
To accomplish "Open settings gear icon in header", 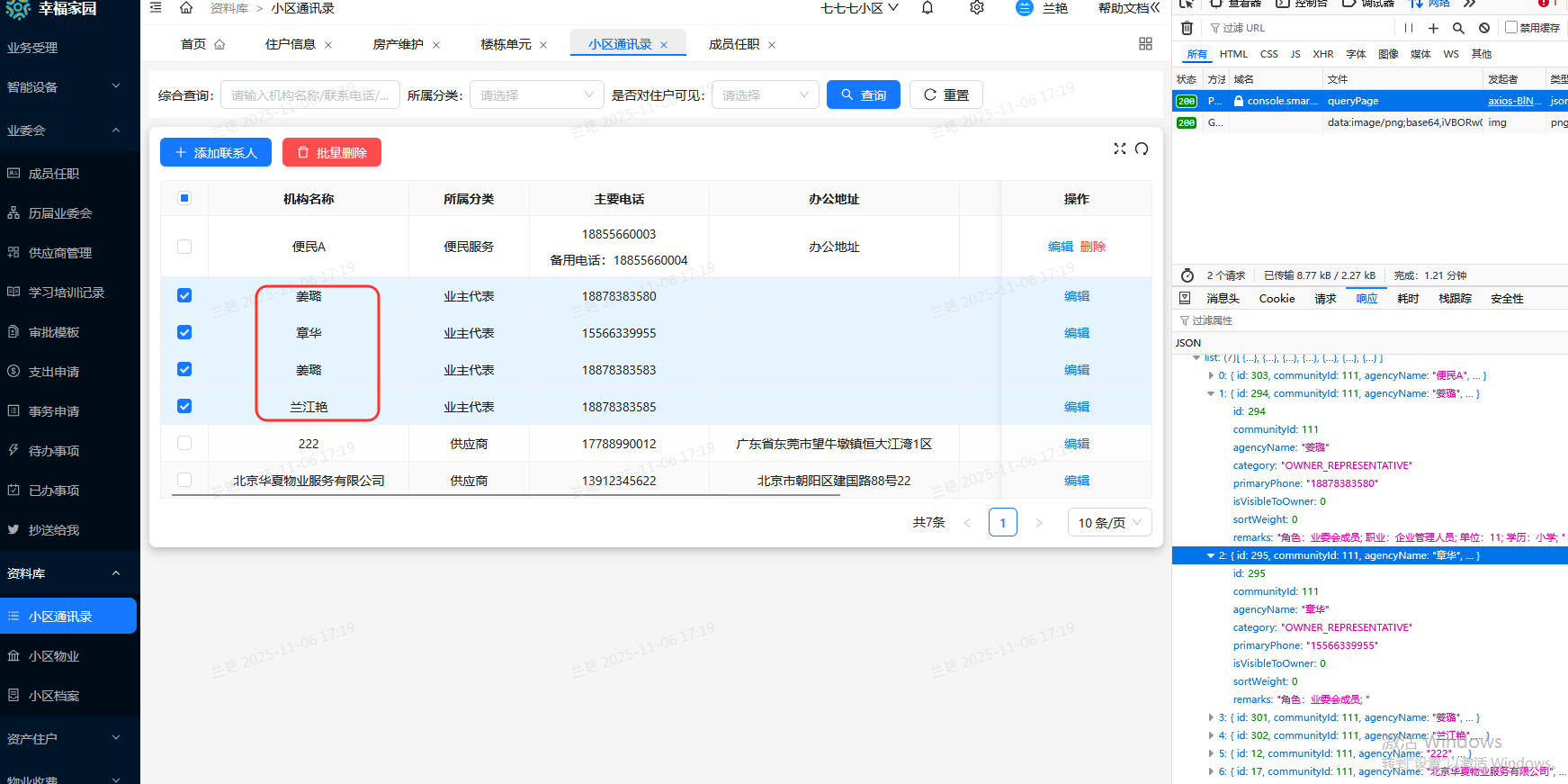I will tap(977, 8).
